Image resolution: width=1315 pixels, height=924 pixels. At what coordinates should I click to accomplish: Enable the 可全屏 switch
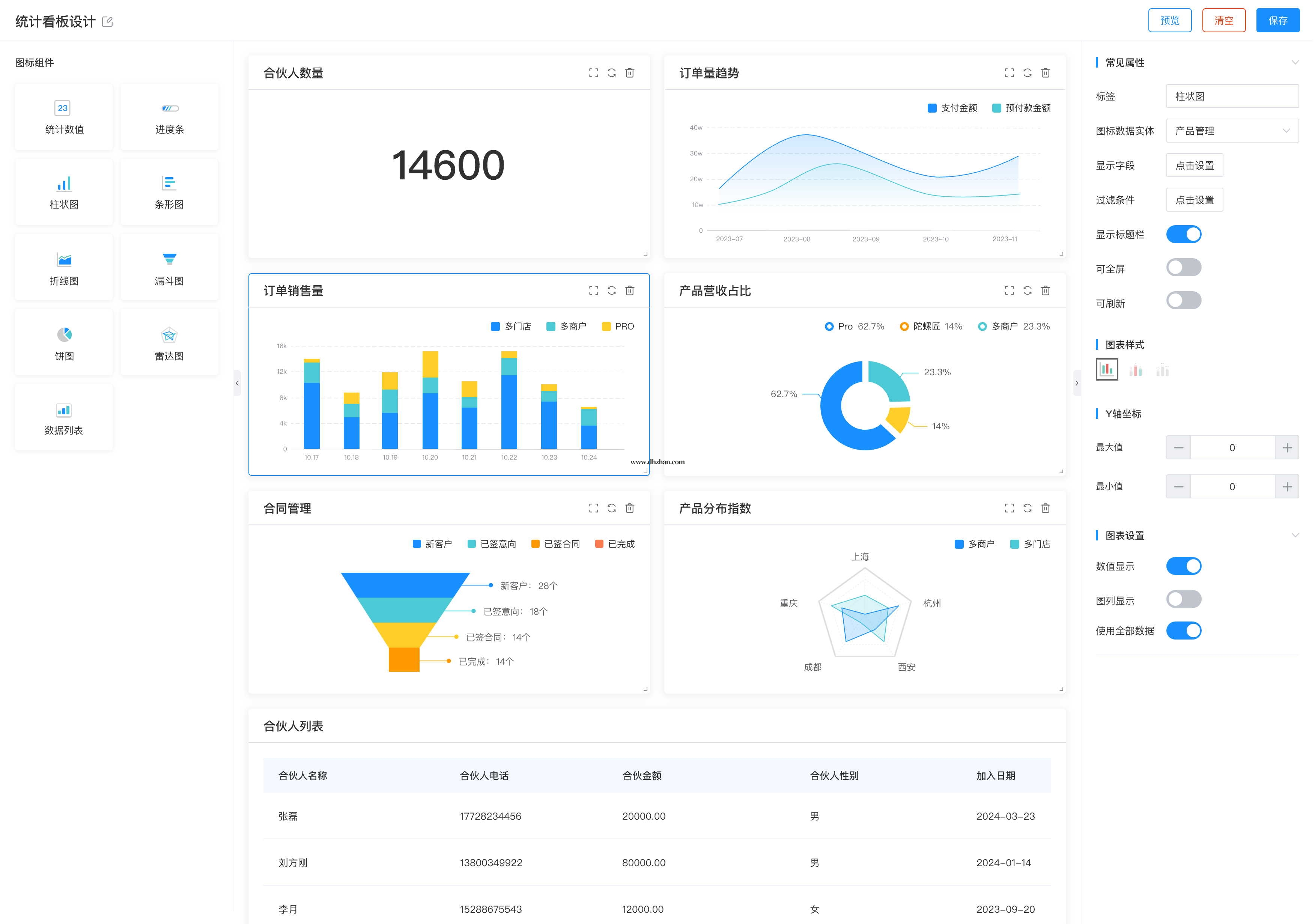click(1183, 268)
